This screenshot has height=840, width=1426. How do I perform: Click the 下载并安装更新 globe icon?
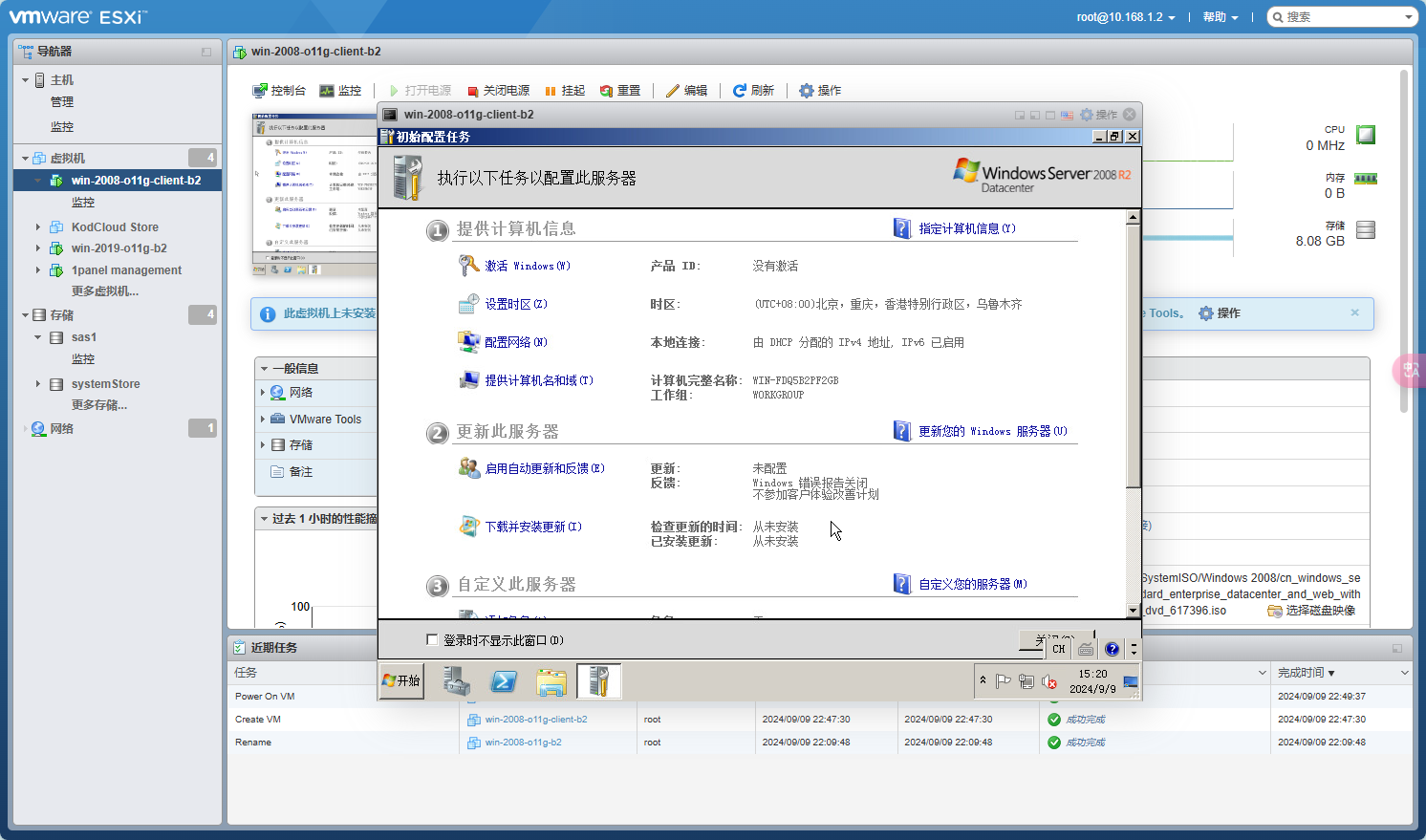click(x=468, y=526)
